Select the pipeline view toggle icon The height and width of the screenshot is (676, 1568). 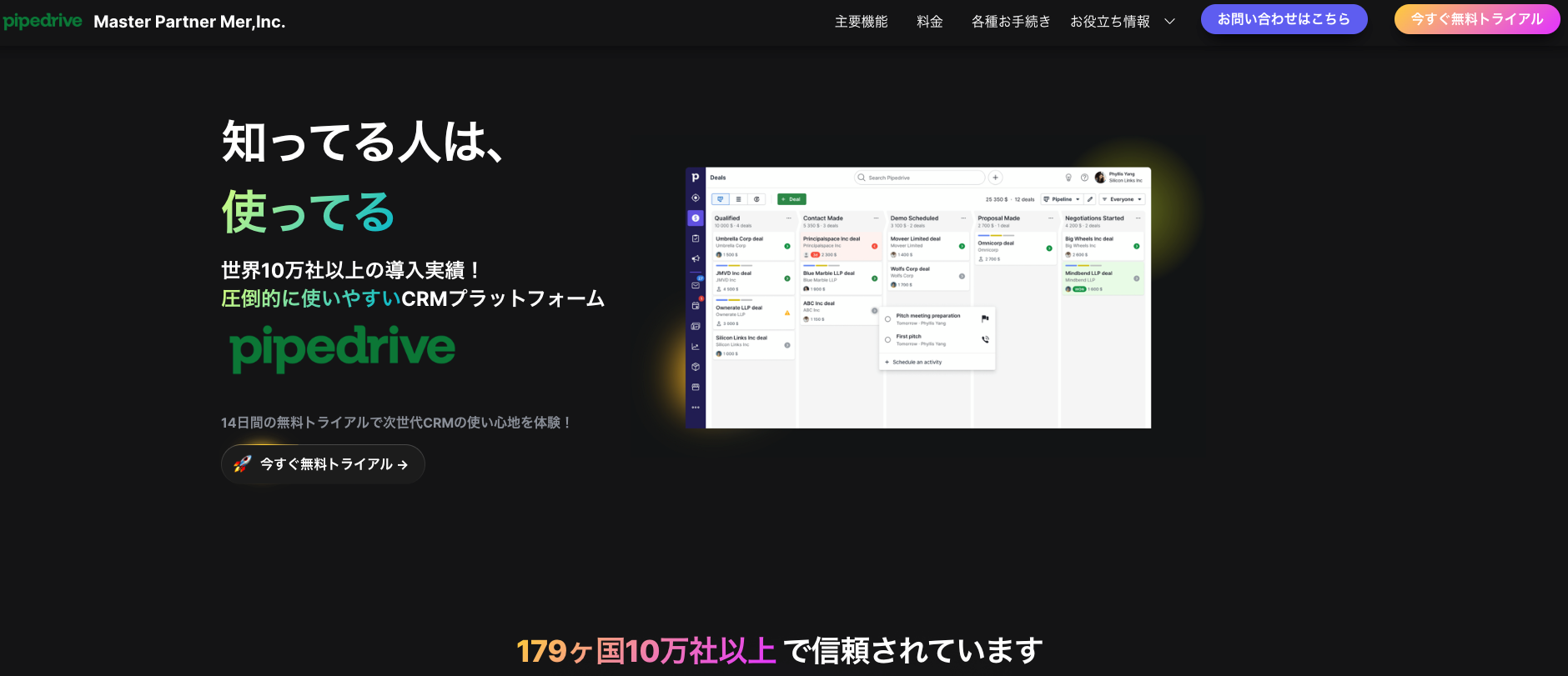[x=721, y=199]
